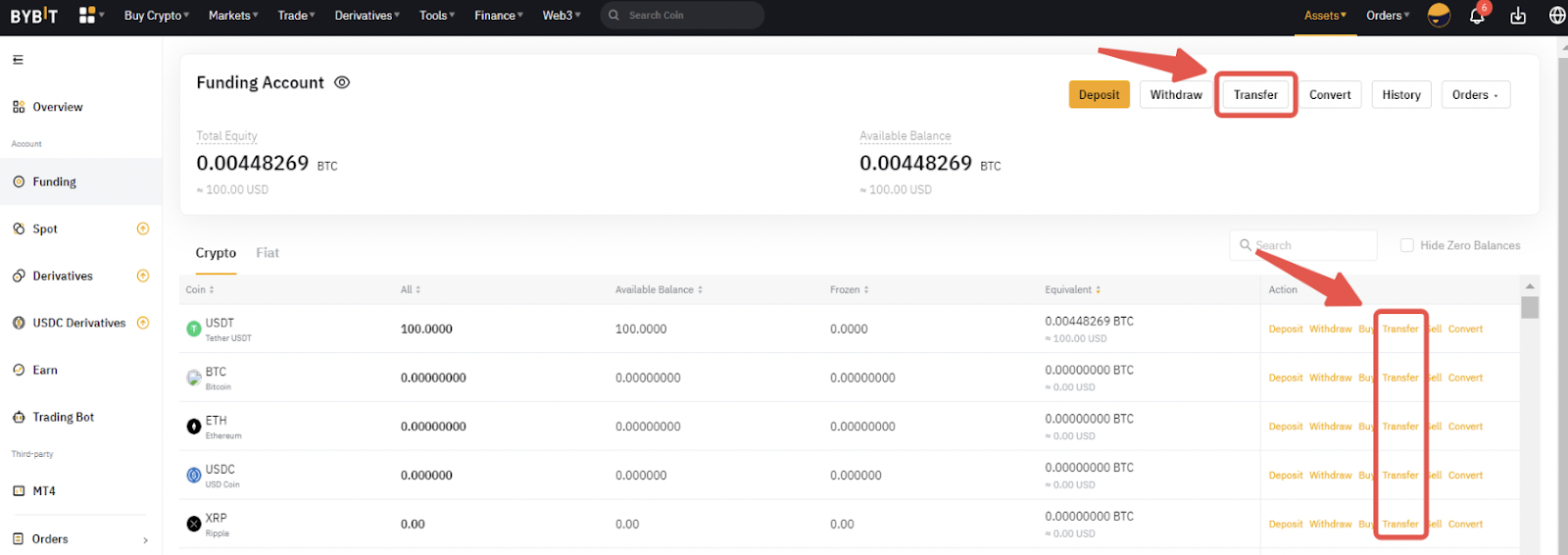The width and height of the screenshot is (1568, 555).
Task: Click the Overview sidebar icon
Action: 19,107
